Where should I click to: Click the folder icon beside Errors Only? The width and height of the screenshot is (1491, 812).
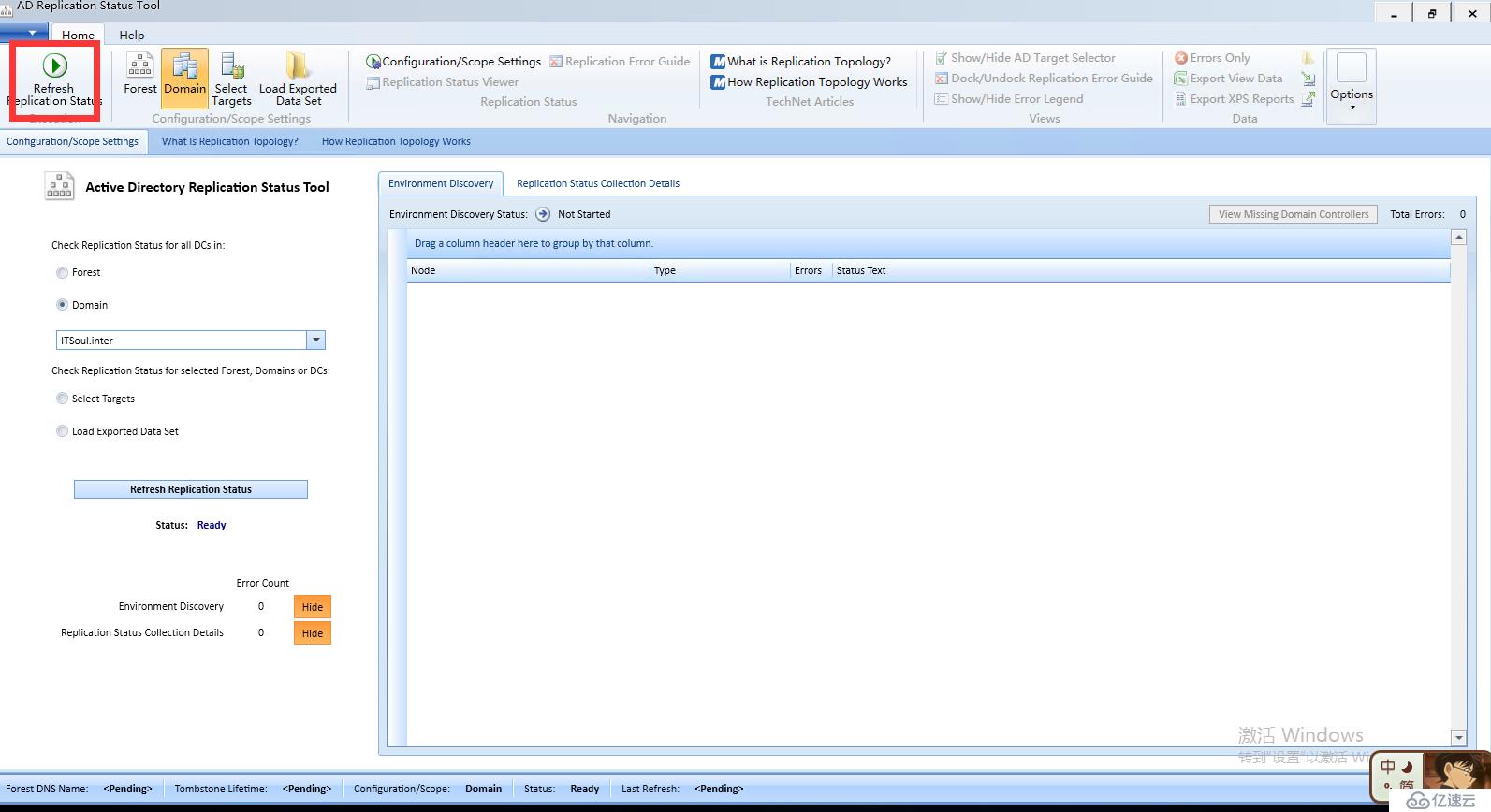click(1308, 58)
